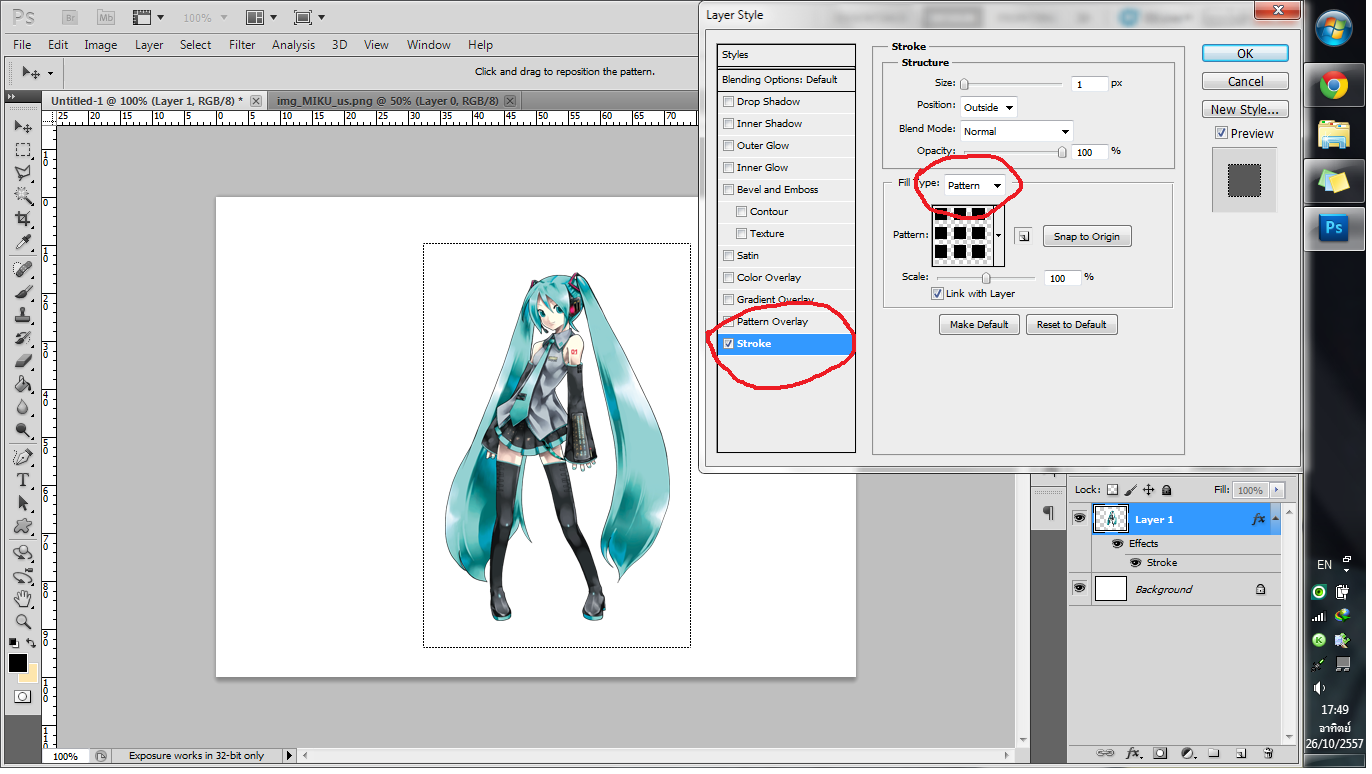Screen dimensions: 1372x774
Task: Open the Move tool preset picker arrow
Action: (50, 72)
